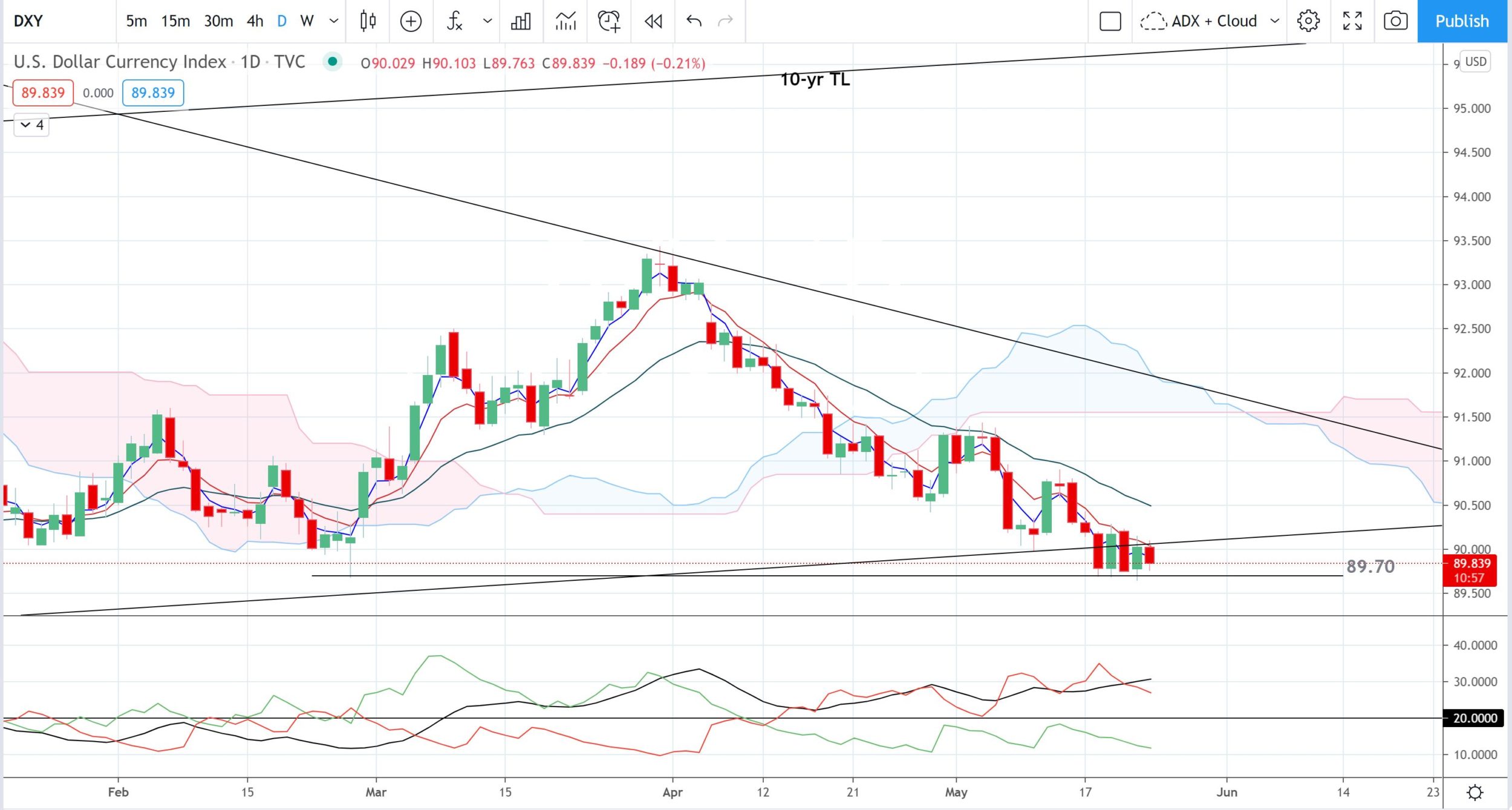Click the 20.0000 ADX level label
Screen dimensions: 1512x810
point(1473,718)
